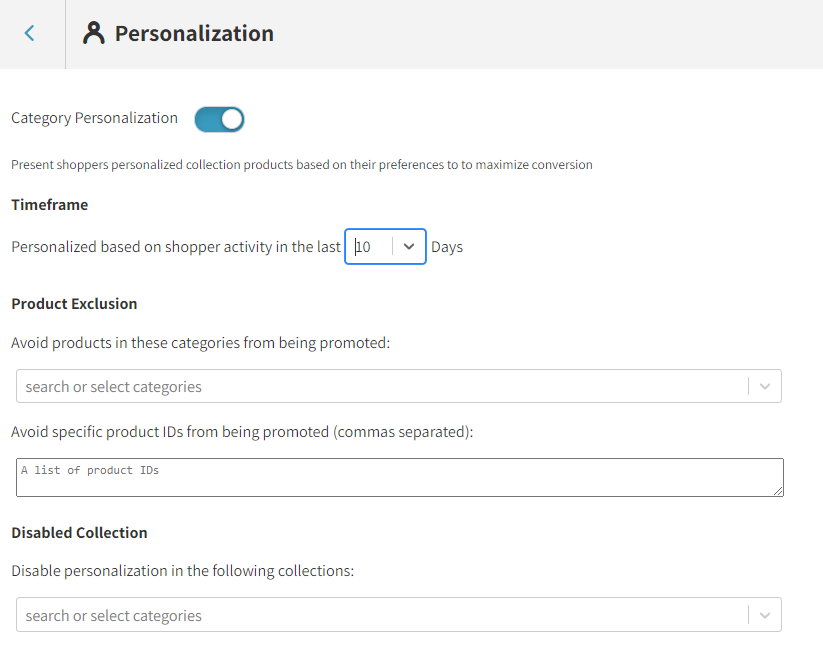
Task: Focus the excluded categories search field
Action: (380, 387)
